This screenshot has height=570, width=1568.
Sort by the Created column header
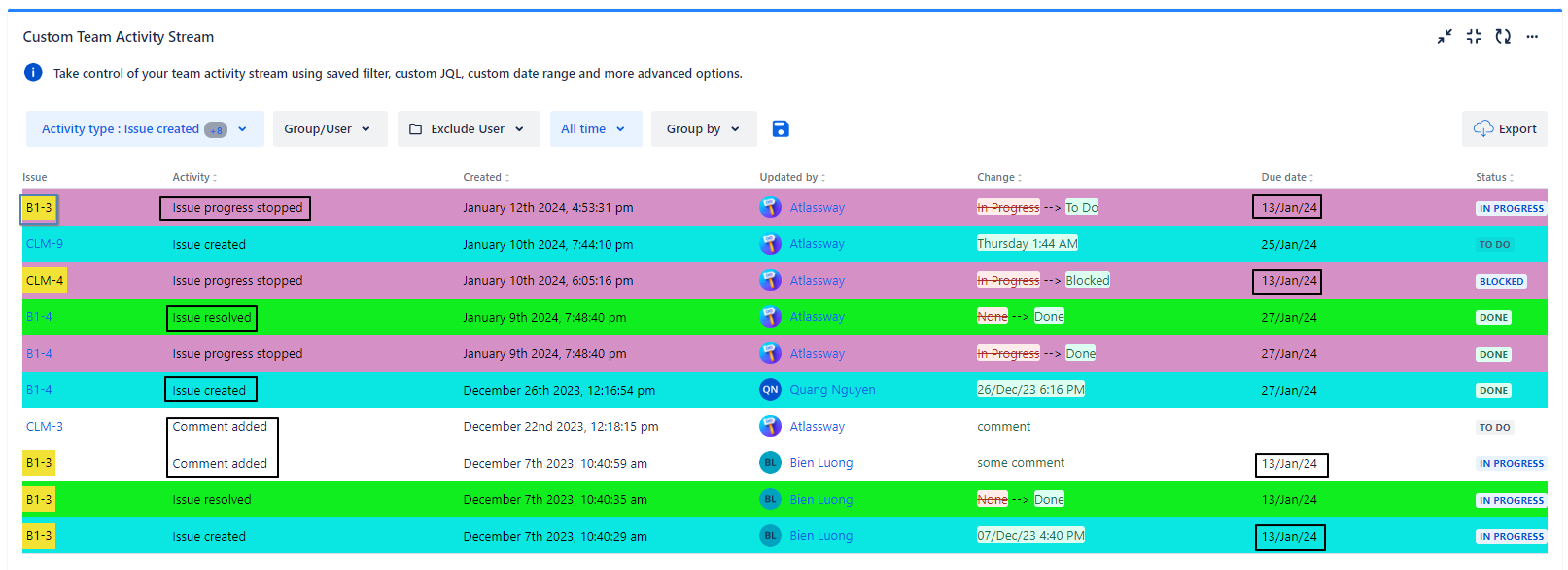pos(485,177)
